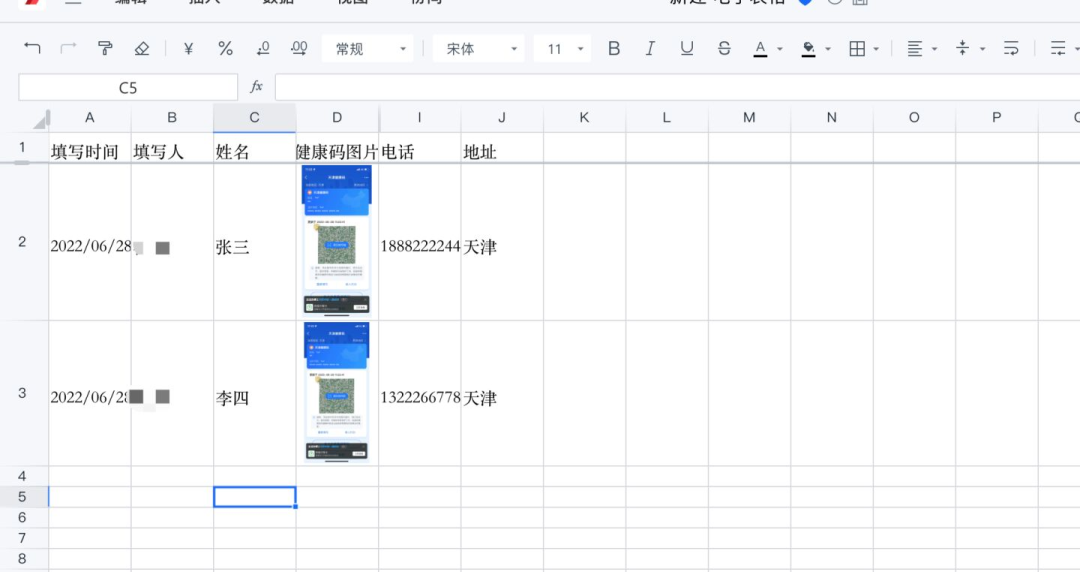The image size is (1080, 572).
Task: Click header cell 健康码图片
Action: [x=337, y=149]
